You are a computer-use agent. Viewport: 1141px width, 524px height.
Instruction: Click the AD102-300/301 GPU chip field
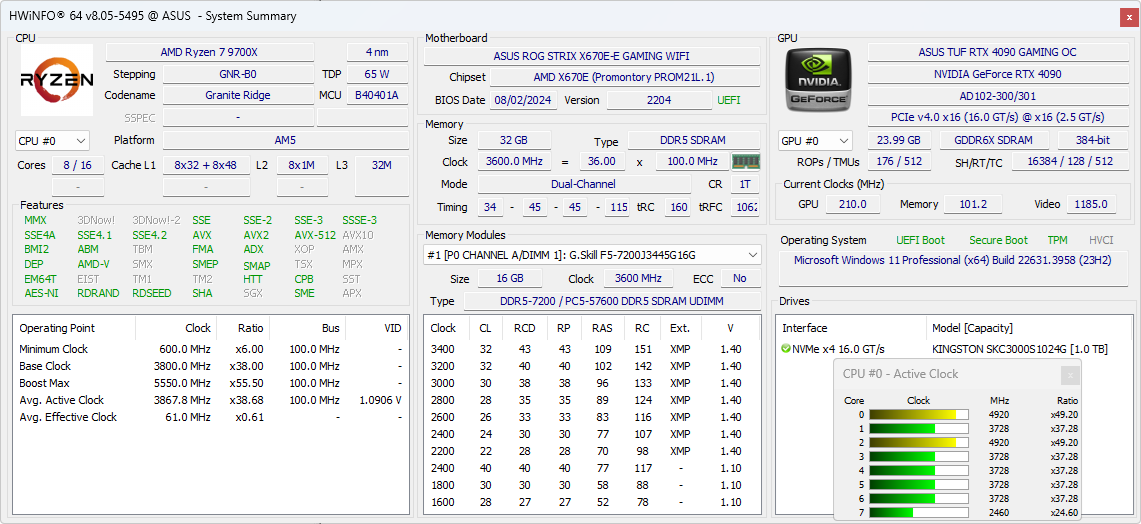[x=997, y=96]
